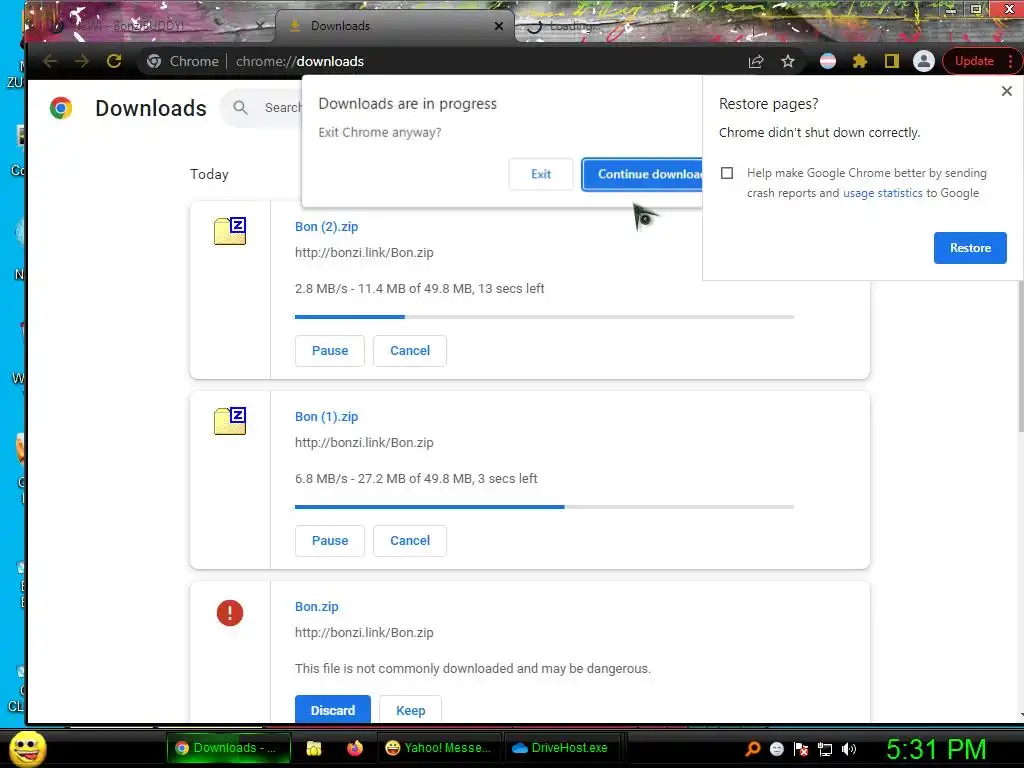Open the usage statistics link
This screenshot has width=1024, height=768.
[x=882, y=193]
